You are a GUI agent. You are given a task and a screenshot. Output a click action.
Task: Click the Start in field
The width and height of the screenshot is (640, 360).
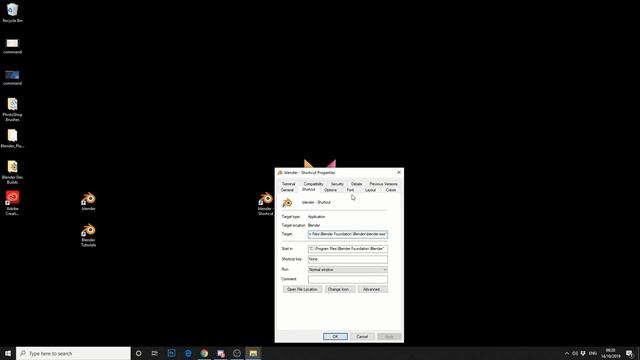coord(348,249)
